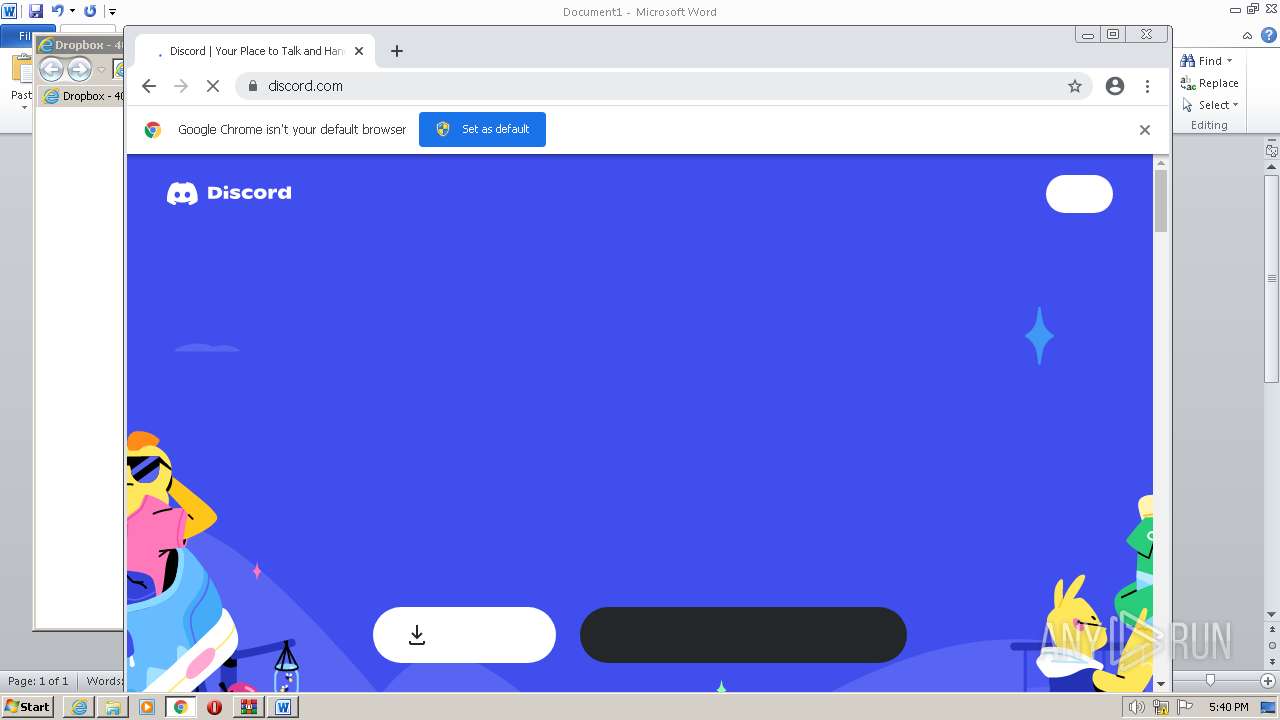Switch to Word from the taskbar
This screenshot has width=1280, height=720.
[x=283, y=707]
